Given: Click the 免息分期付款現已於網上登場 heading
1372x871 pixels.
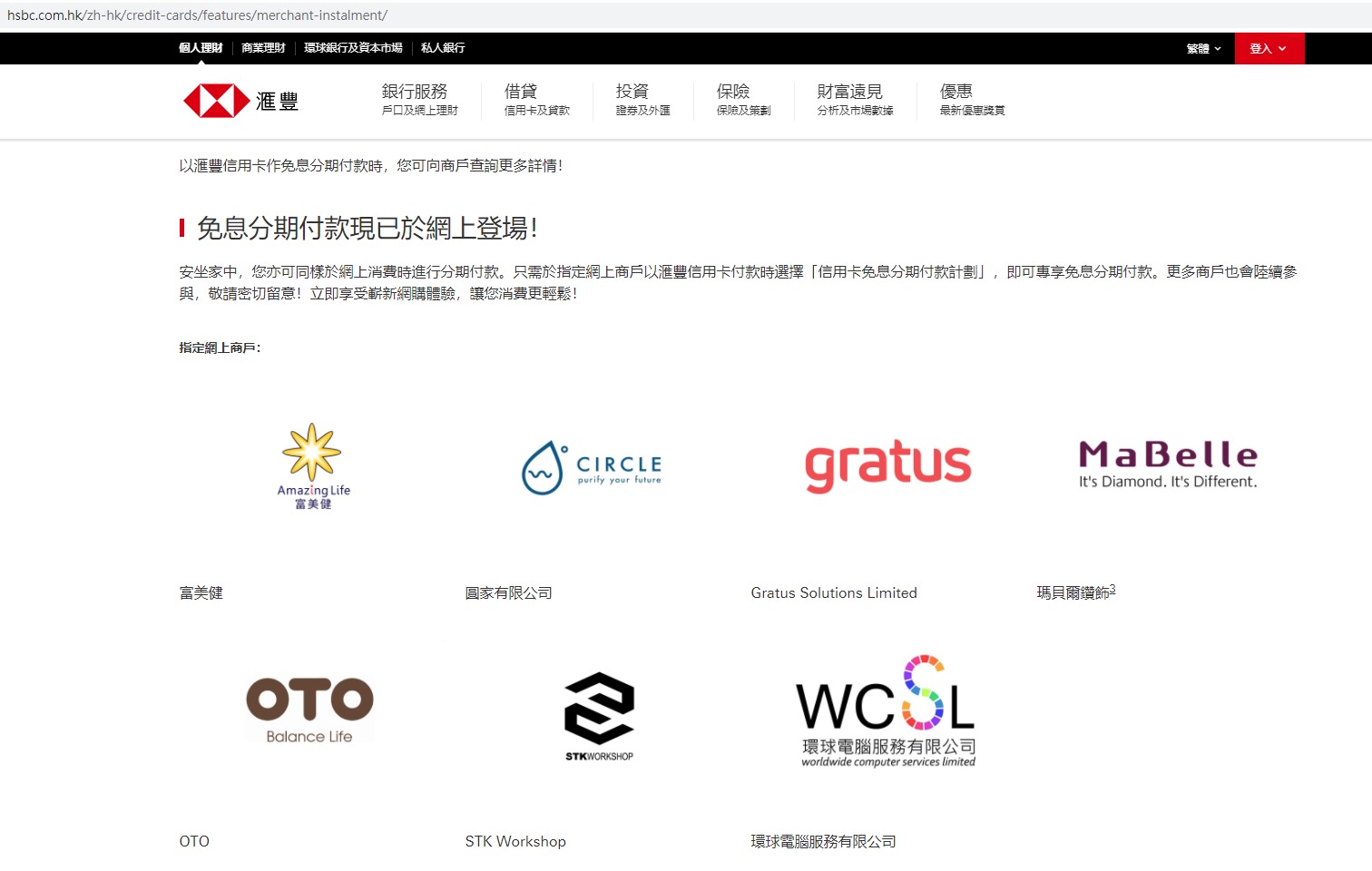Looking at the screenshot, I should click(x=367, y=229).
